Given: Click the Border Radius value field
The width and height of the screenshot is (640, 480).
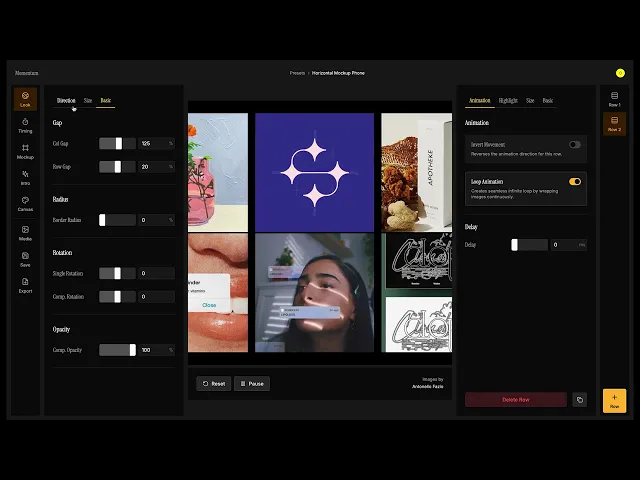Looking at the screenshot, I should 157,220.
